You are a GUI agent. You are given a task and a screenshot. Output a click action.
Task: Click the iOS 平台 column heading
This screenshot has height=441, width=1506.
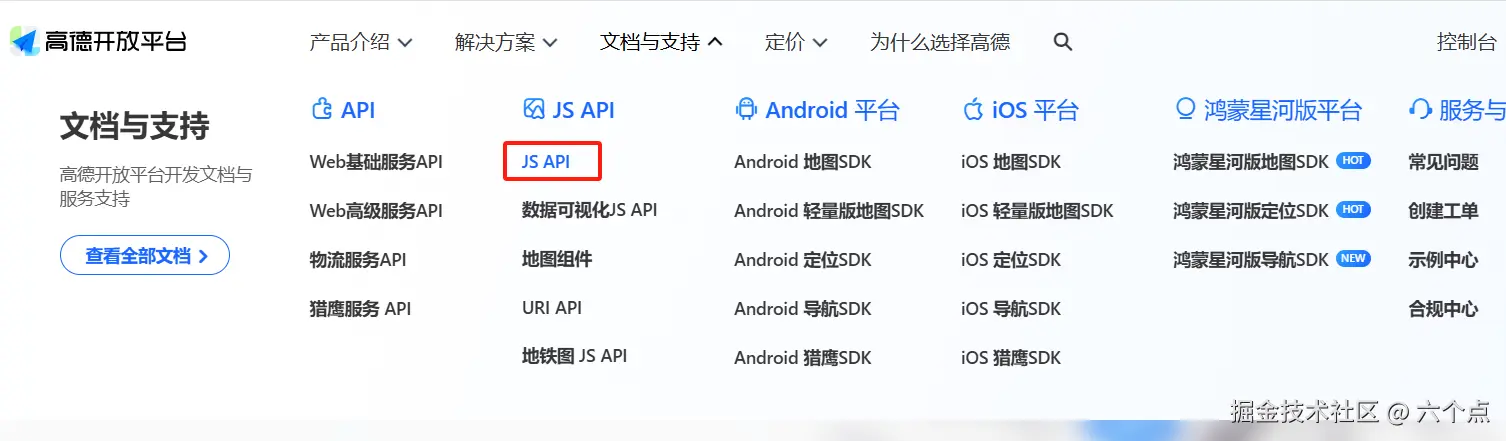pyautogui.click(x=1036, y=110)
